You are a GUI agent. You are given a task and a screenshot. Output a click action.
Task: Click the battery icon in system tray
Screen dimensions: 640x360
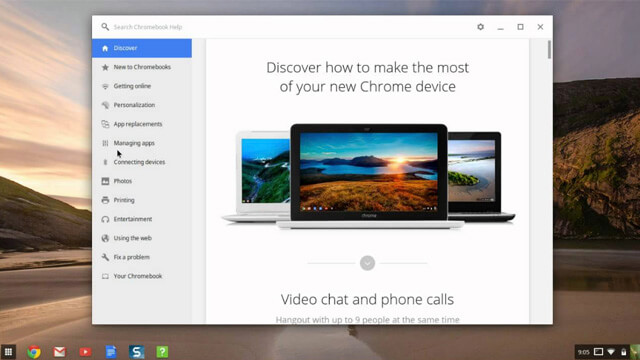(624, 352)
